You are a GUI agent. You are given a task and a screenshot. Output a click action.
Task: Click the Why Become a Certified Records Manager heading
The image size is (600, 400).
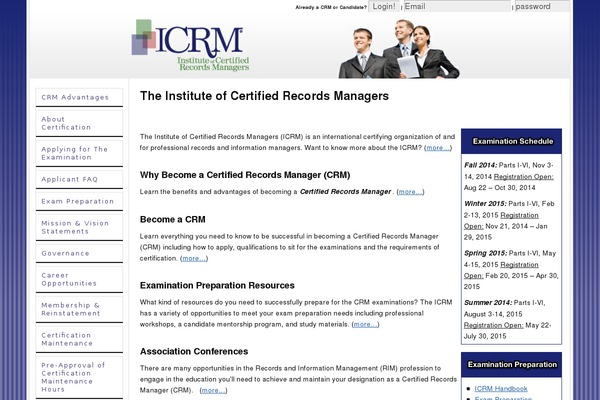tap(245, 175)
